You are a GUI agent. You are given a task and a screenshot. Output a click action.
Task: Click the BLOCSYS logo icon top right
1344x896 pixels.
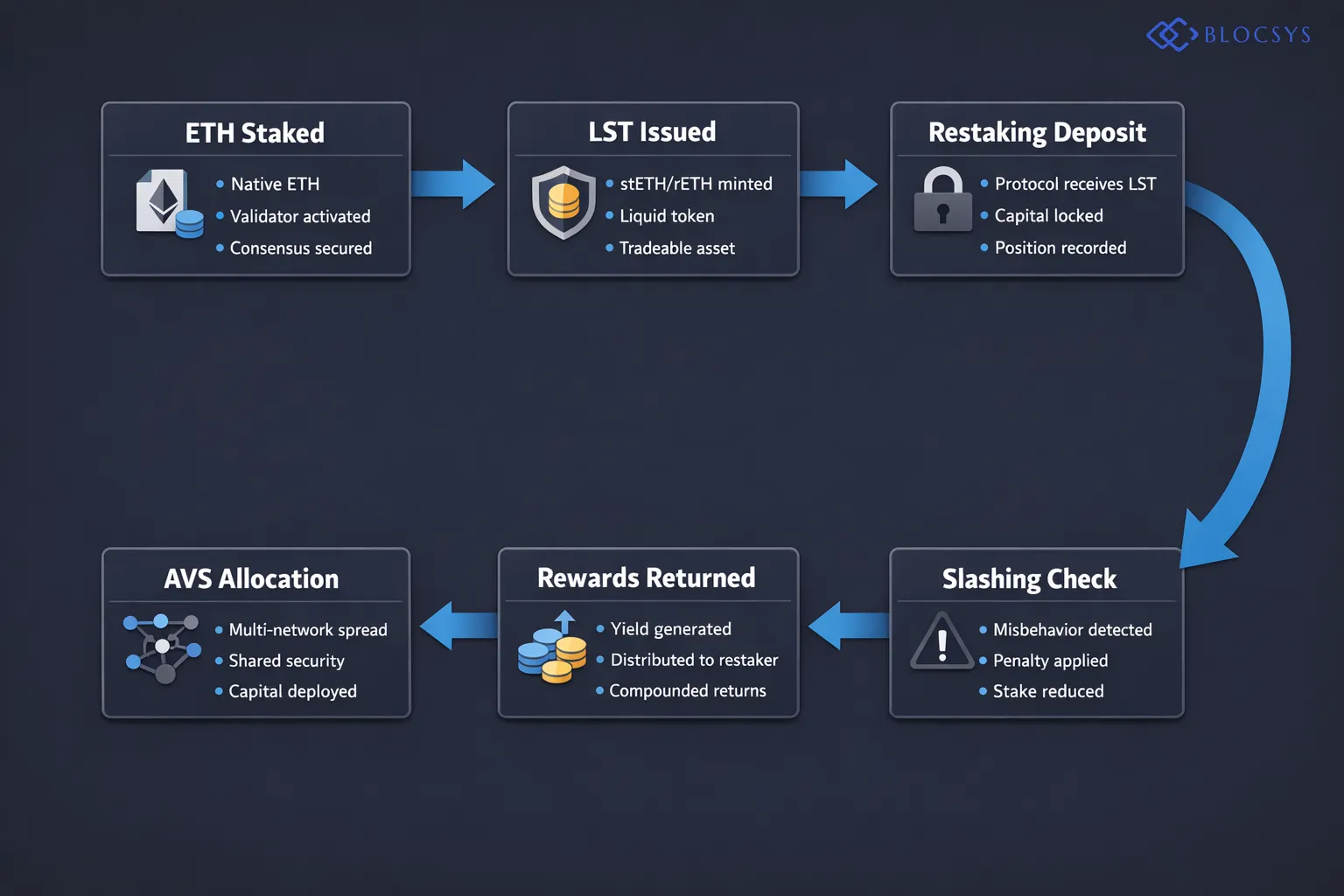[x=1170, y=33]
